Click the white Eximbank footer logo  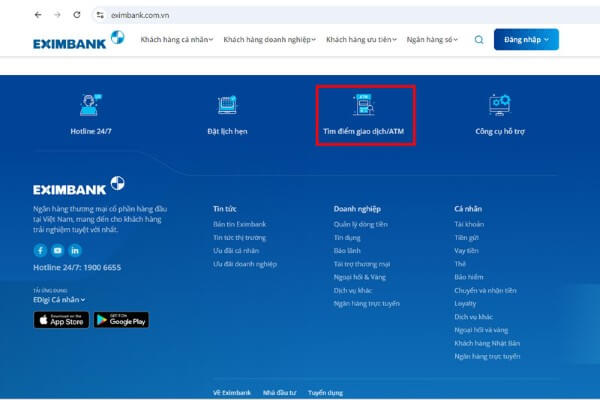[78, 186]
